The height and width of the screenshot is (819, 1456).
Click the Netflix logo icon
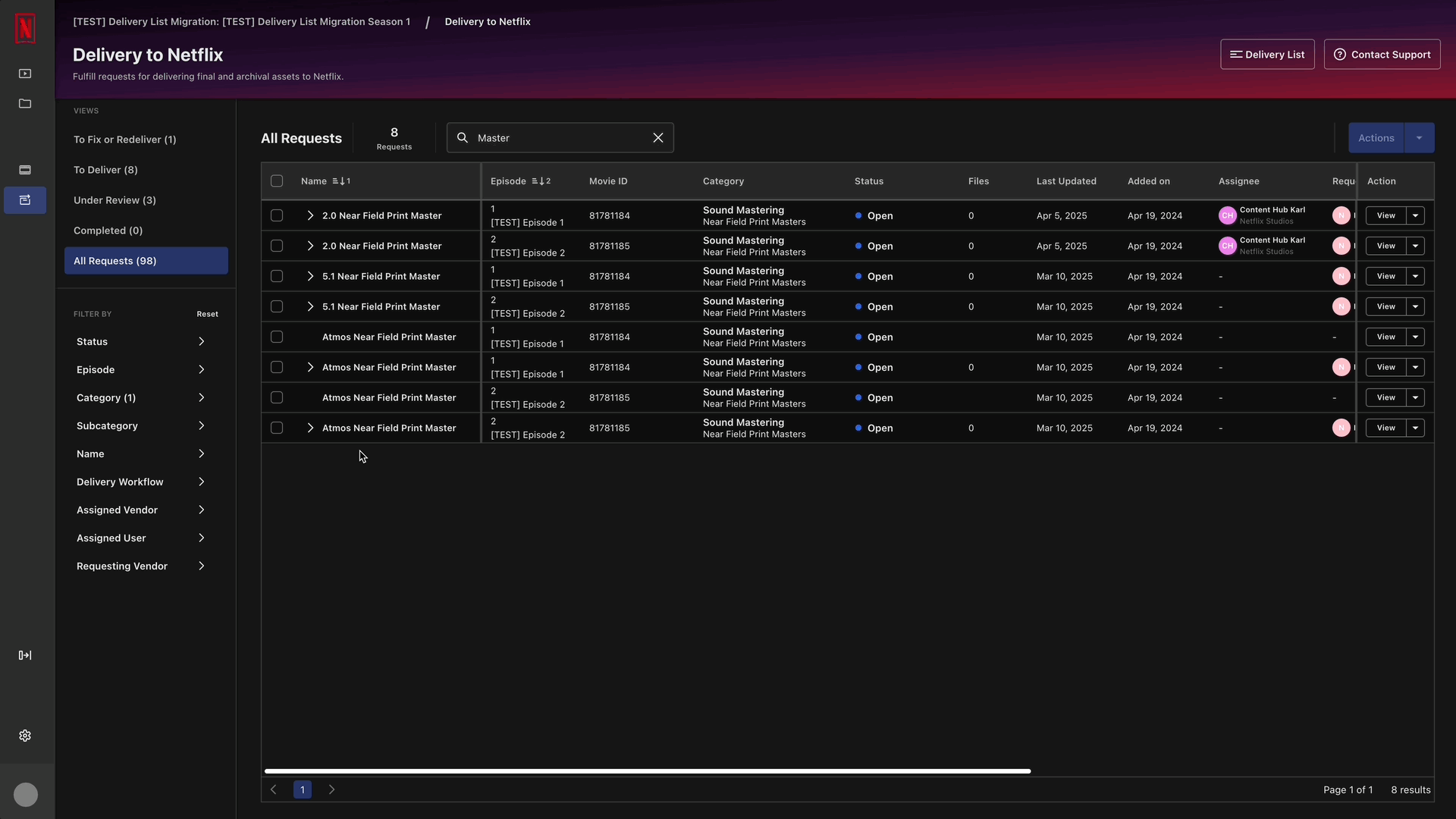[25, 29]
